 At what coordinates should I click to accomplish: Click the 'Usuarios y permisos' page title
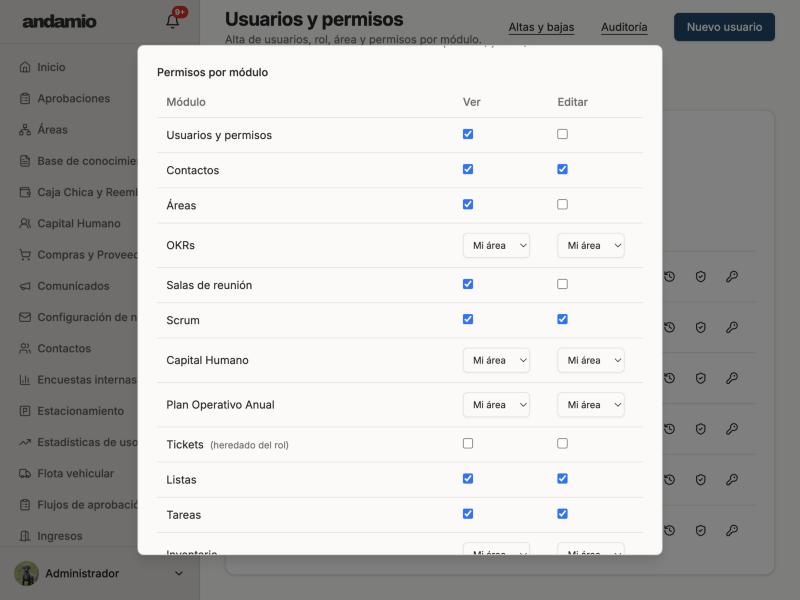click(314, 19)
